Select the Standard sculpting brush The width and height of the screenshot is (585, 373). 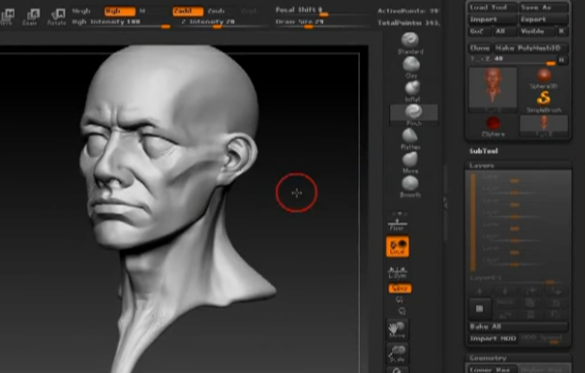coord(410,43)
